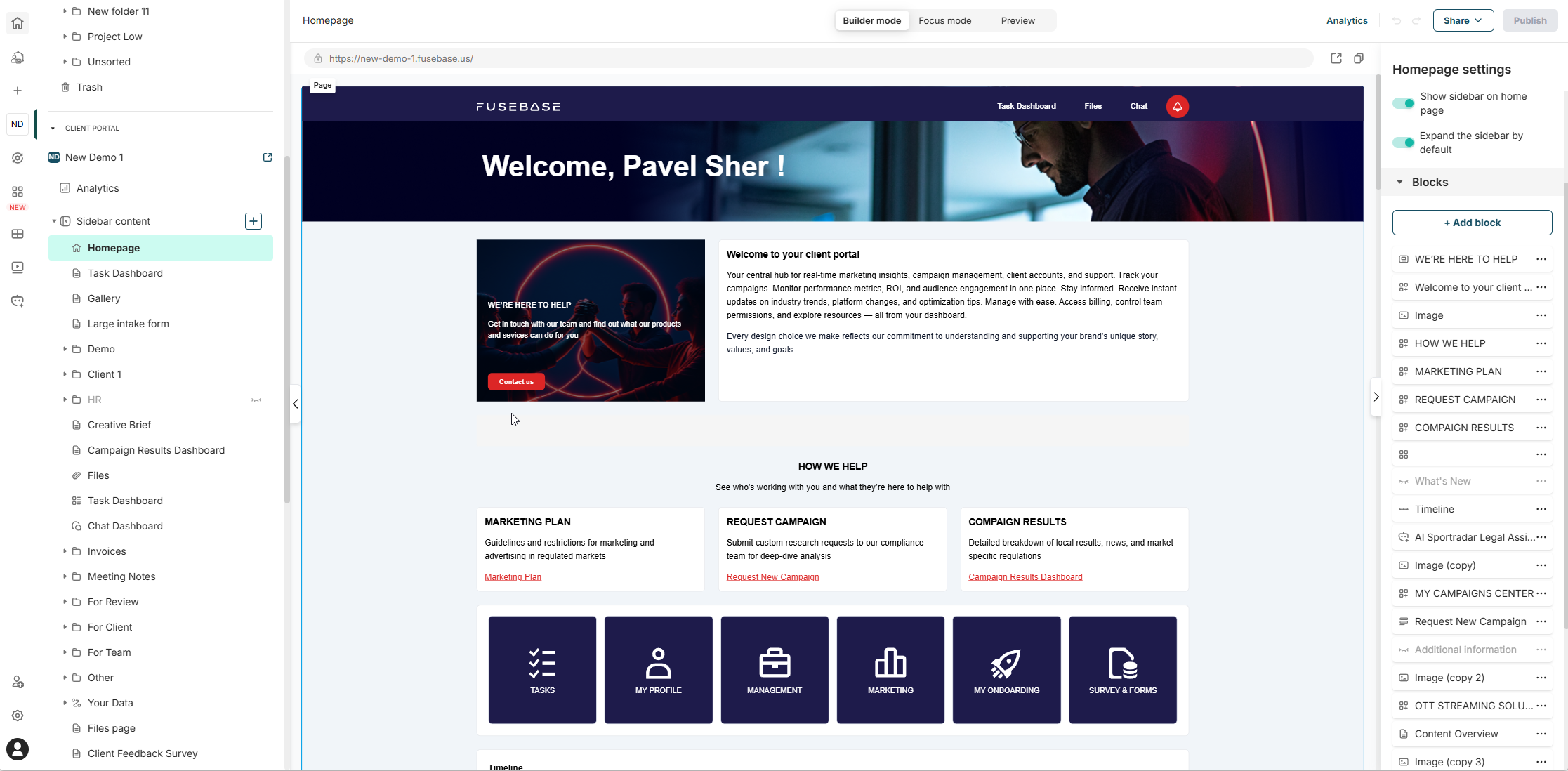Open Task Dashboard in portal nav
Image resolution: width=1568 pixels, height=771 pixels.
[x=1026, y=106]
